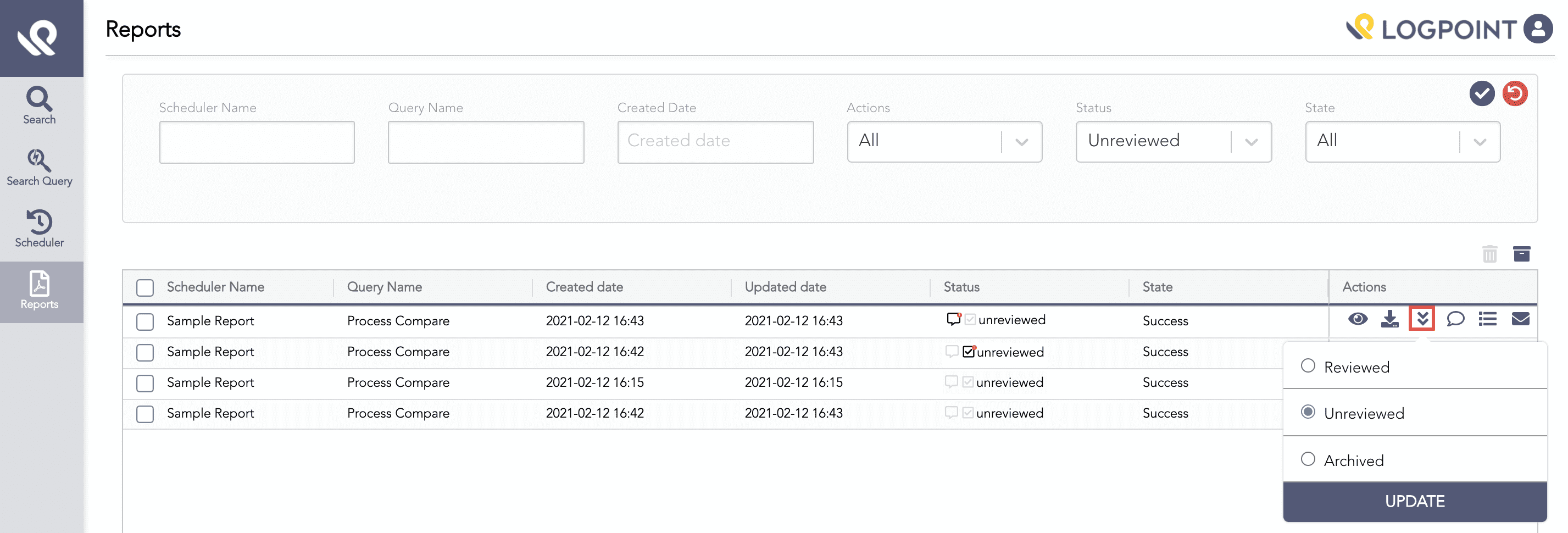Switch to Search Query in the sidebar
Image resolution: width=1568 pixels, height=533 pixels.
(39, 168)
